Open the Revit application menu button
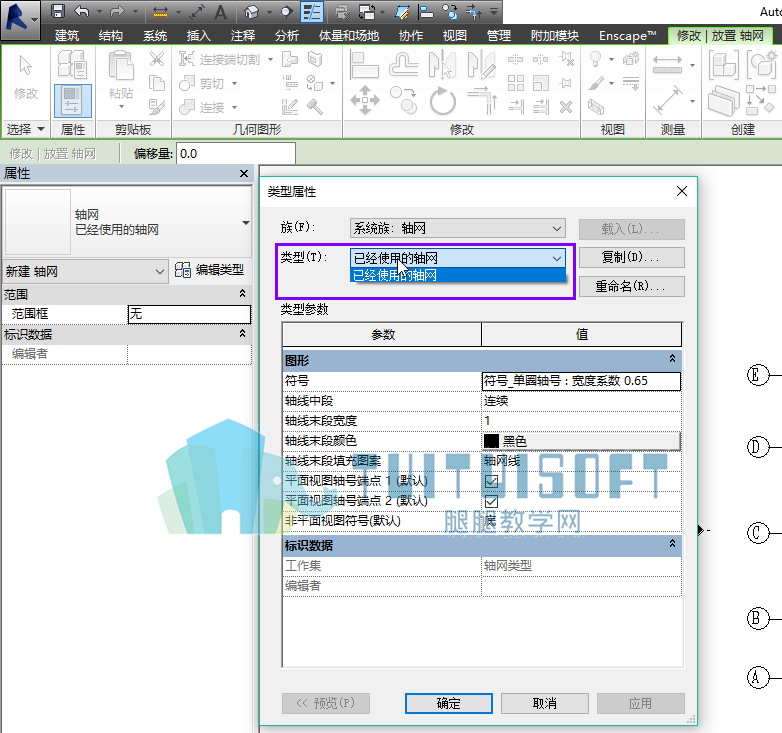Screen dimensions: 782x733 point(20,20)
